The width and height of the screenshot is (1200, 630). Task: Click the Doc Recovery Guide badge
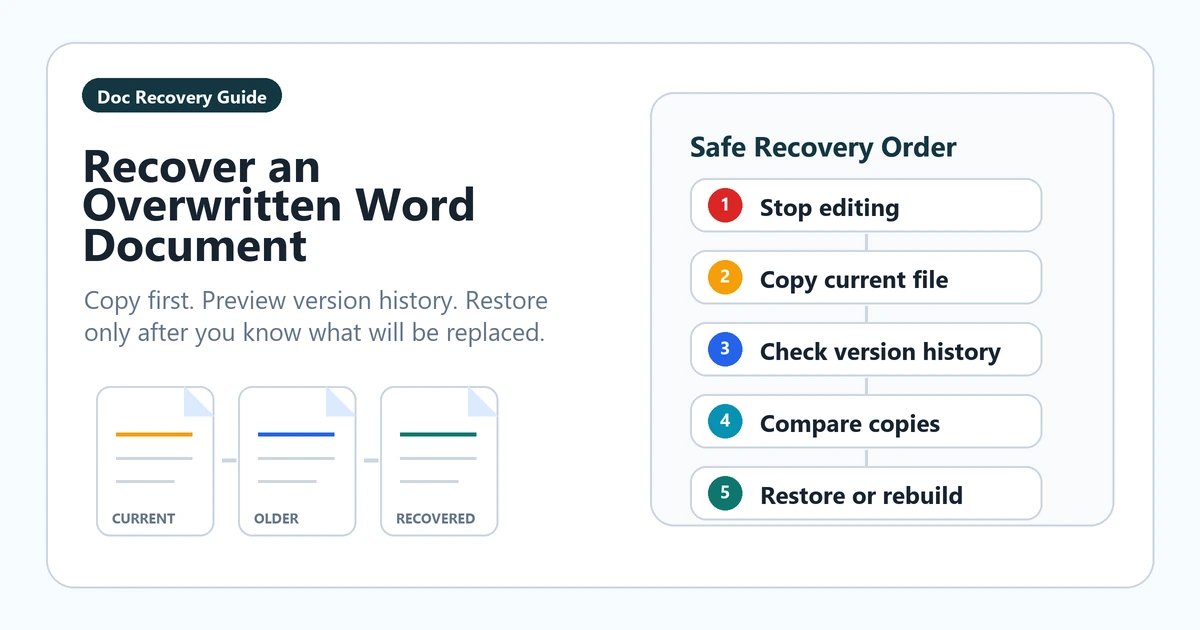(182, 97)
